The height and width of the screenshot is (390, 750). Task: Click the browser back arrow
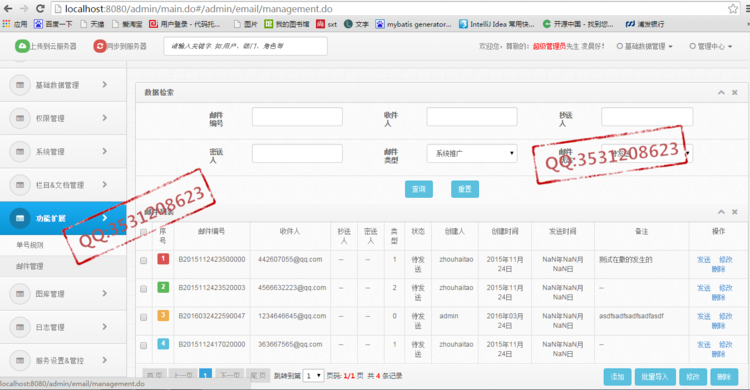[8, 9]
